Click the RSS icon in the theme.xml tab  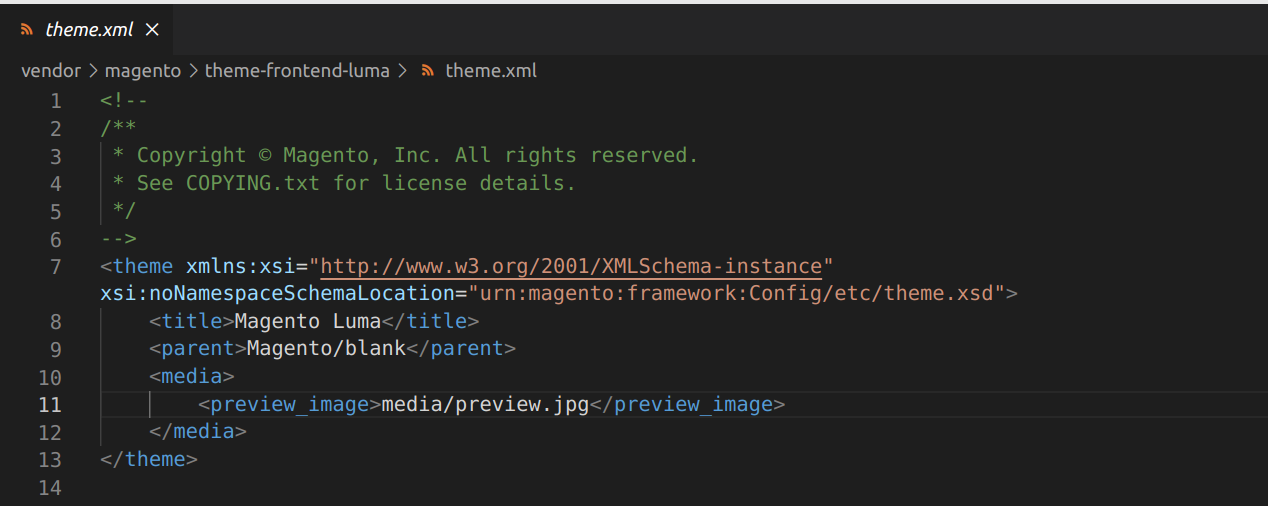pos(27,30)
